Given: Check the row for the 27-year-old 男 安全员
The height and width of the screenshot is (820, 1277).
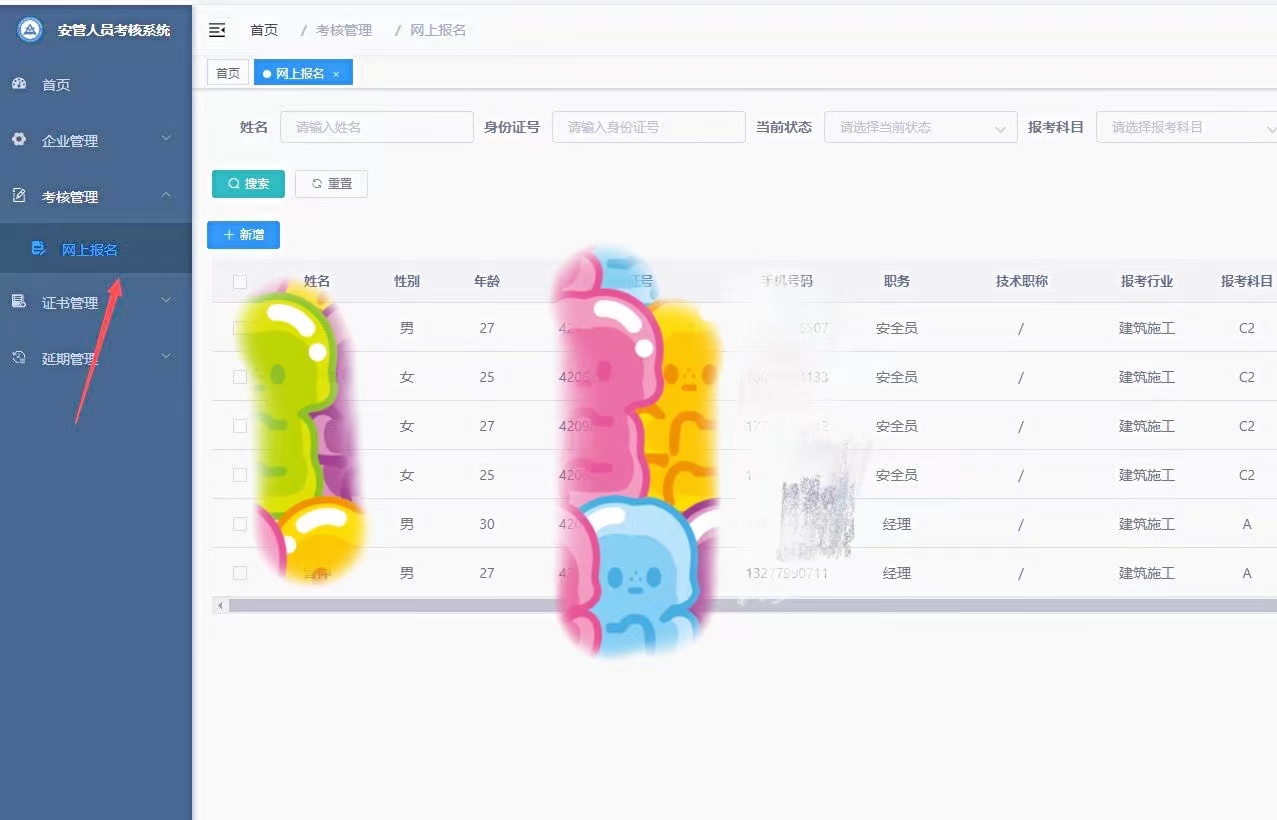Looking at the screenshot, I should [x=240, y=328].
